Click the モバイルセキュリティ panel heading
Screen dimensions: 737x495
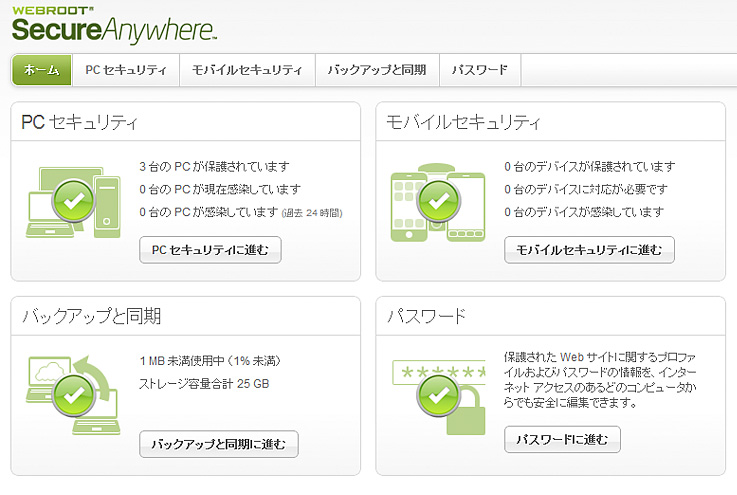(463, 122)
